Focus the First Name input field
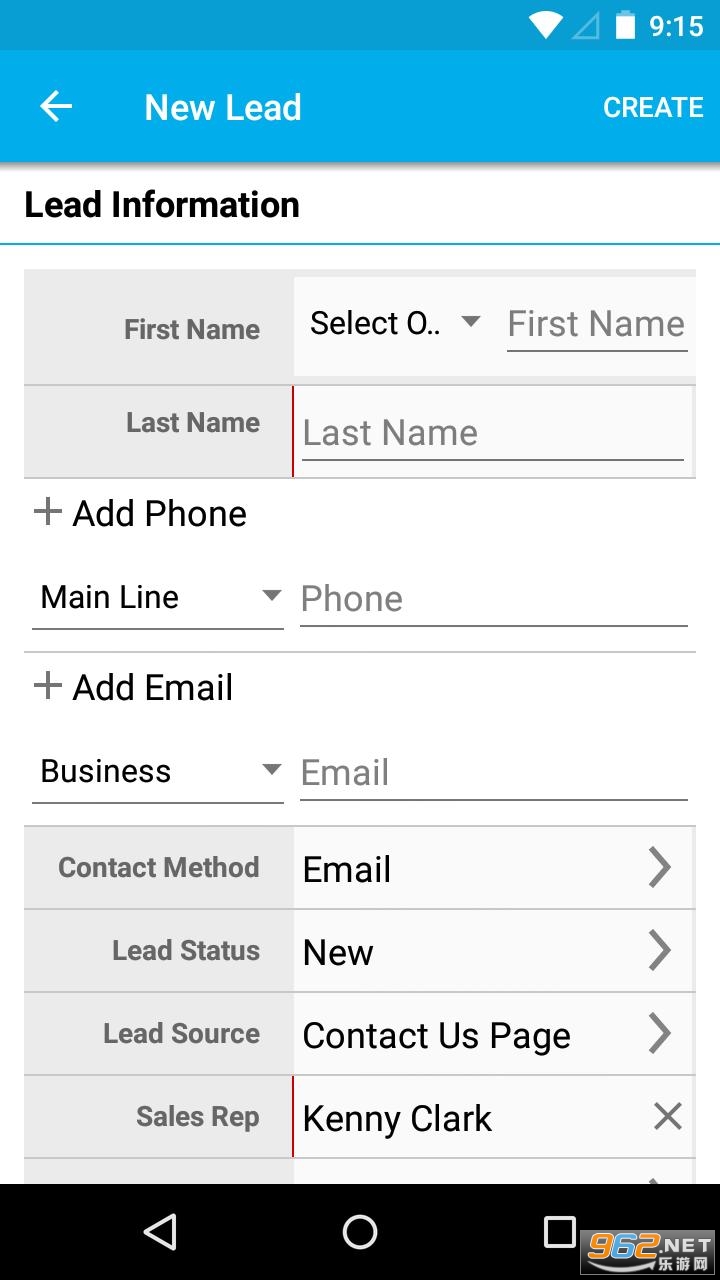This screenshot has width=720, height=1280. (596, 325)
